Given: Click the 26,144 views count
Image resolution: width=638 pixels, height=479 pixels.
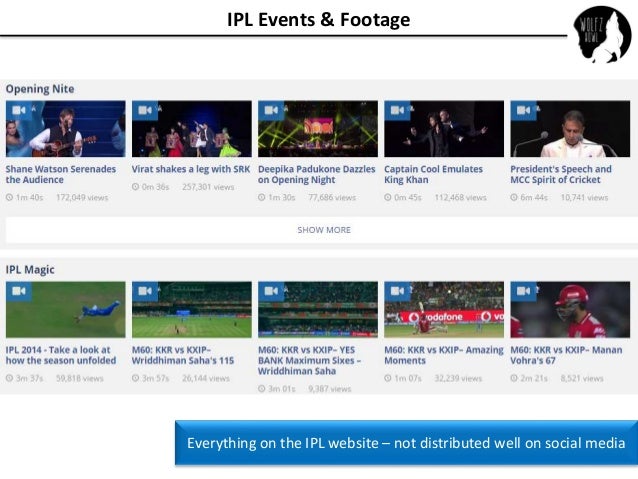Looking at the screenshot, I should click(x=206, y=378).
